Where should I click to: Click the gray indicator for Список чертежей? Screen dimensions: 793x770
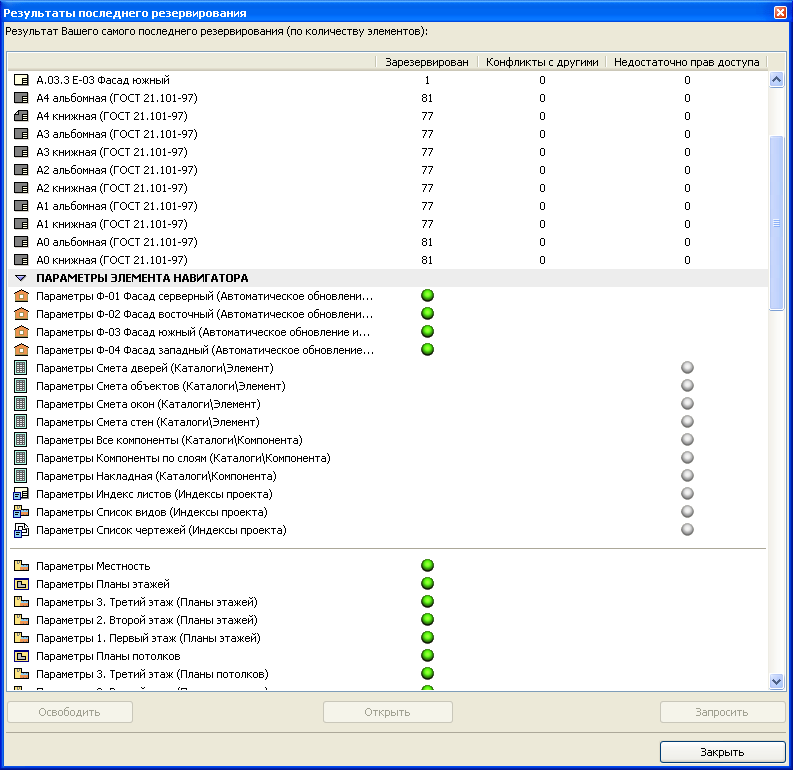(687, 529)
